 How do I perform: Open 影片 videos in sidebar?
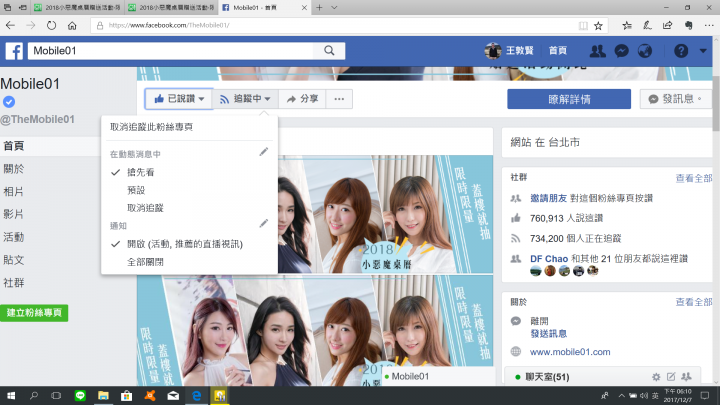point(14,214)
